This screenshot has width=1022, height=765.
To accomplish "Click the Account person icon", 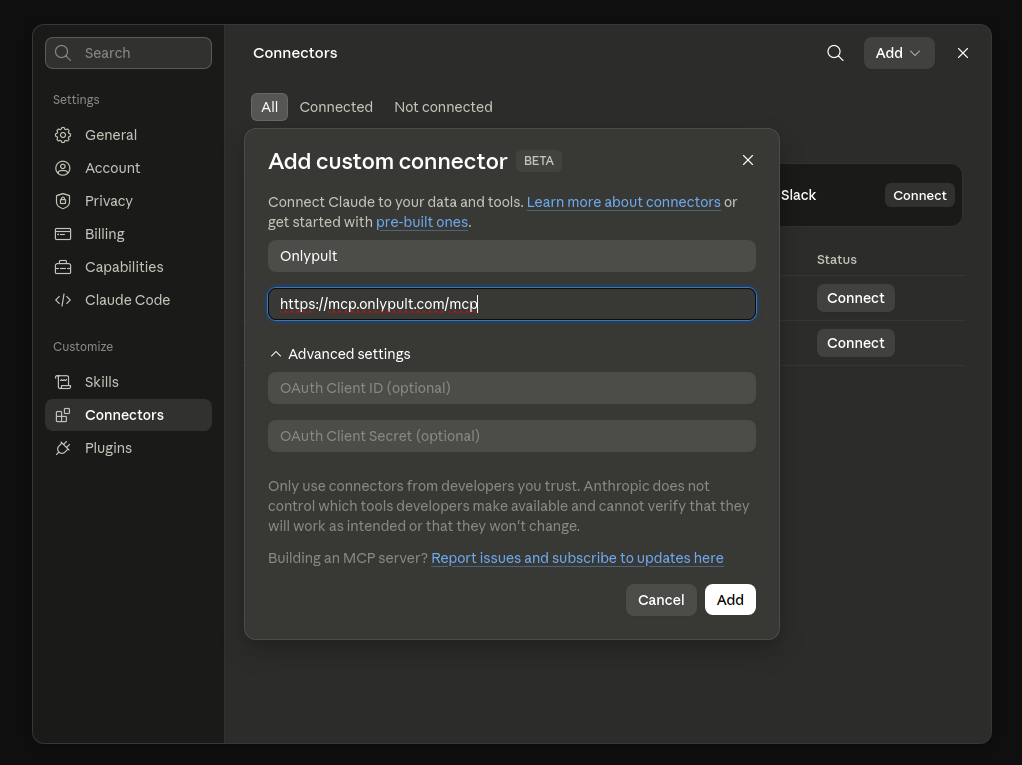I will 63,168.
